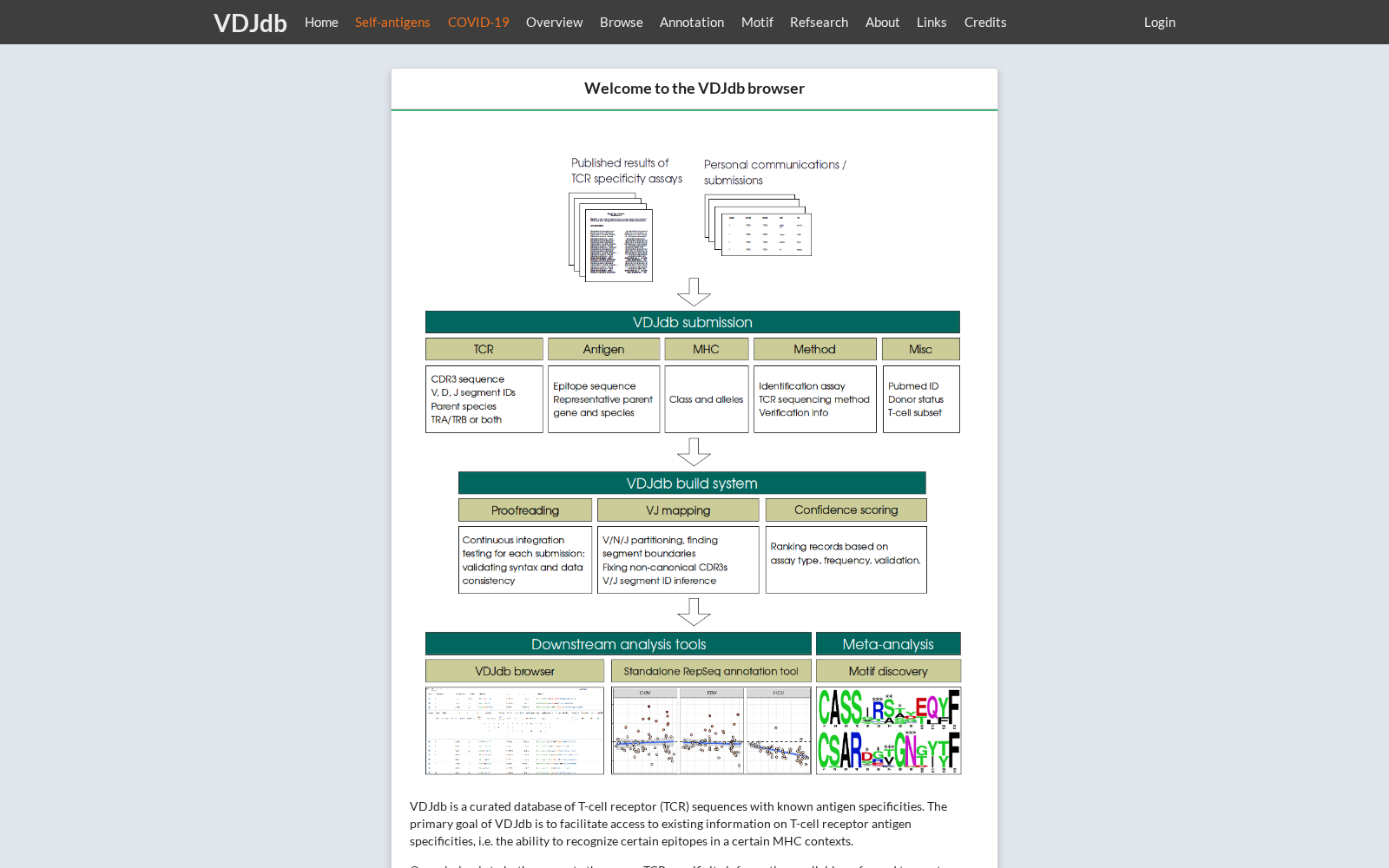Click the 'V/N/J partitioning' text box
The image size is (1389, 868).
click(x=678, y=560)
